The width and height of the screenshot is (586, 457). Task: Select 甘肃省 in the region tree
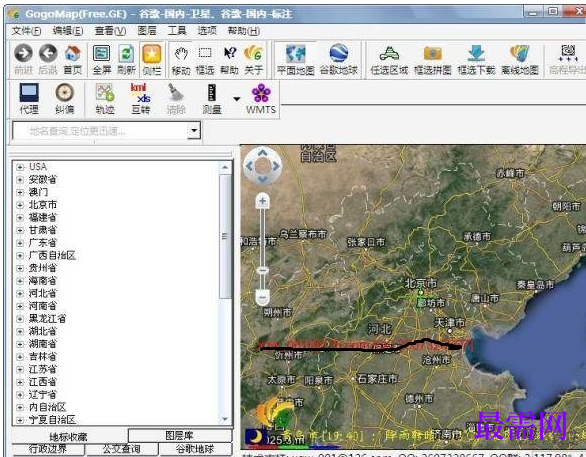pyautogui.click(x=43, y=230)
